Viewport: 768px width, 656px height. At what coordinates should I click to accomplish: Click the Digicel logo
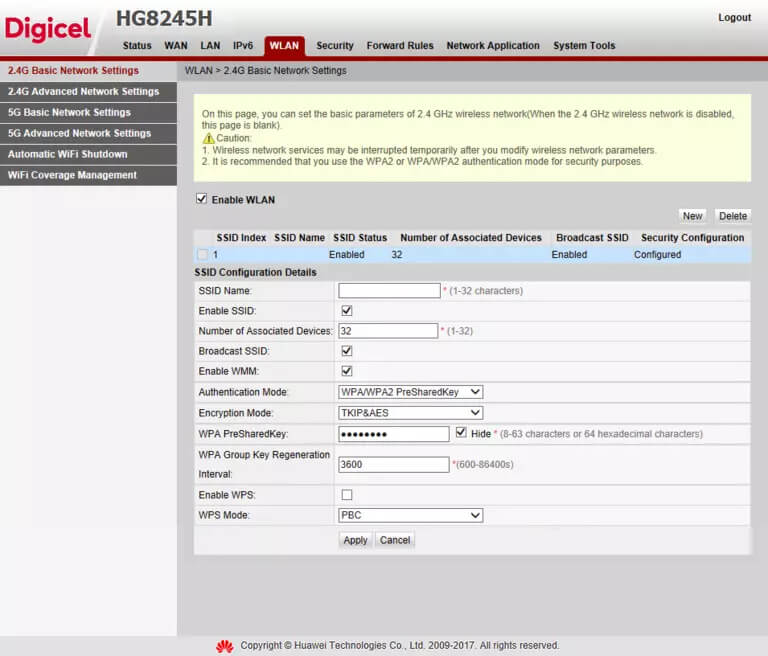(x=48, y=28)
